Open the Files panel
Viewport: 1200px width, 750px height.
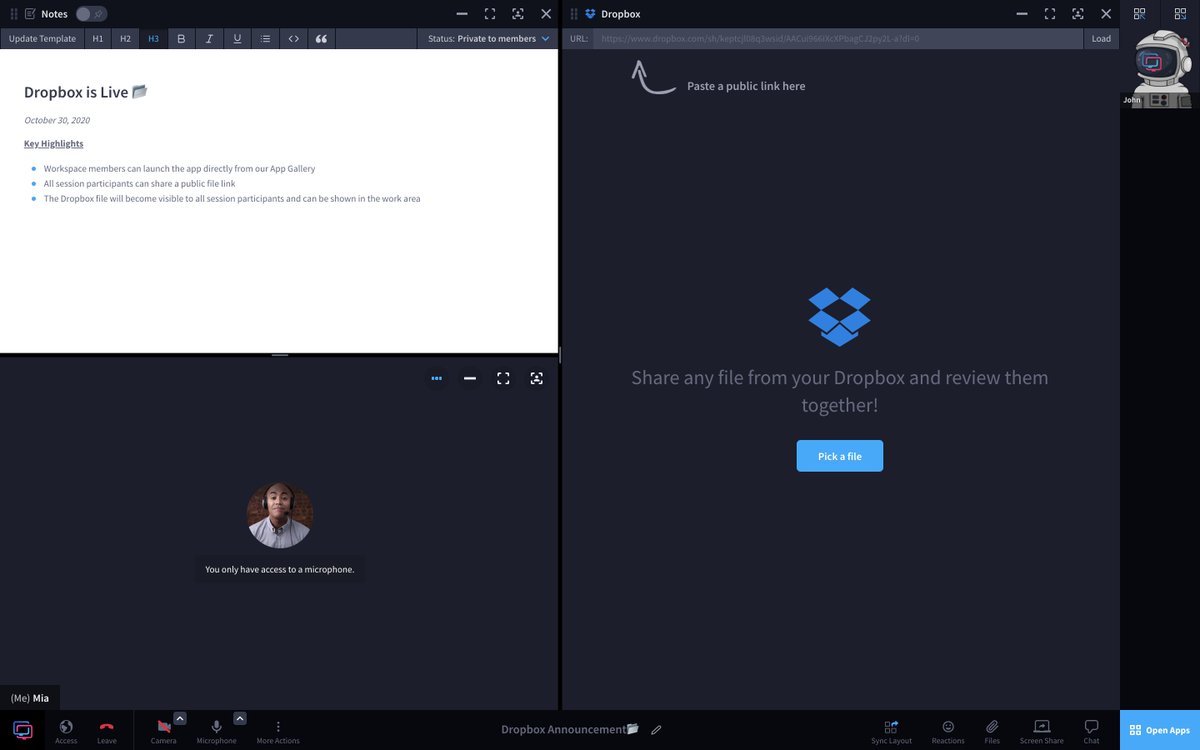[x=992, y=732]
